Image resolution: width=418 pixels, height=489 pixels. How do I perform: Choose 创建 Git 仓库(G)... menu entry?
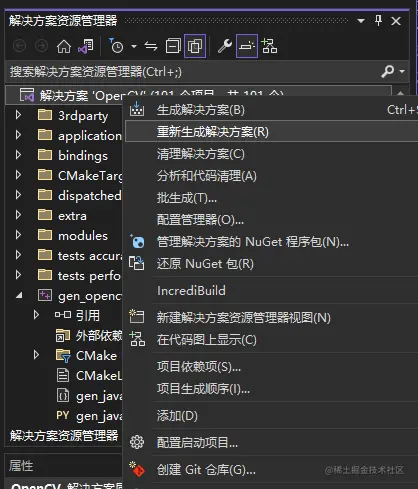pos(271,470)
